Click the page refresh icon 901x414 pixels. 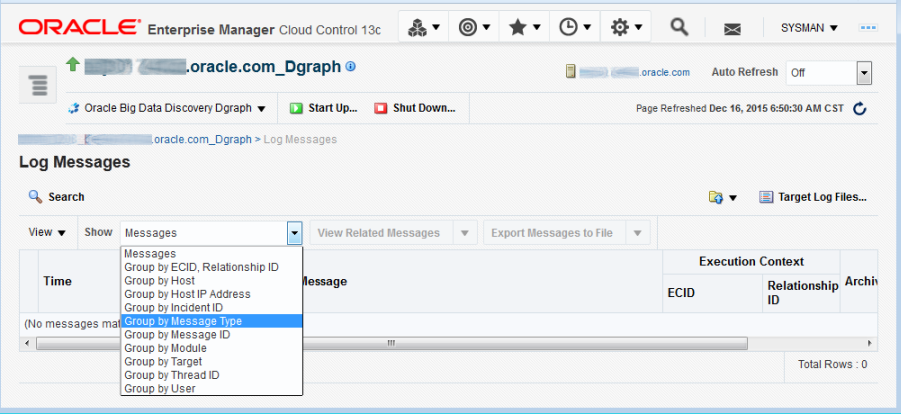pos(860,108)
